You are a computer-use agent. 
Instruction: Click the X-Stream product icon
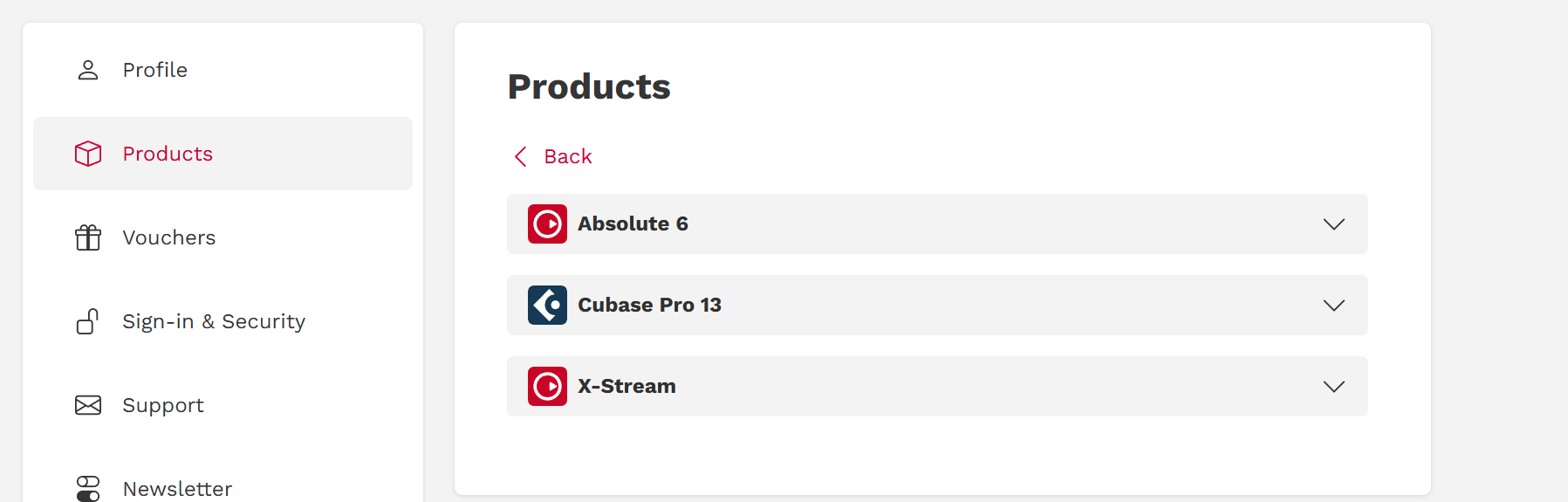pyautogui.click(x=547, y=387)
